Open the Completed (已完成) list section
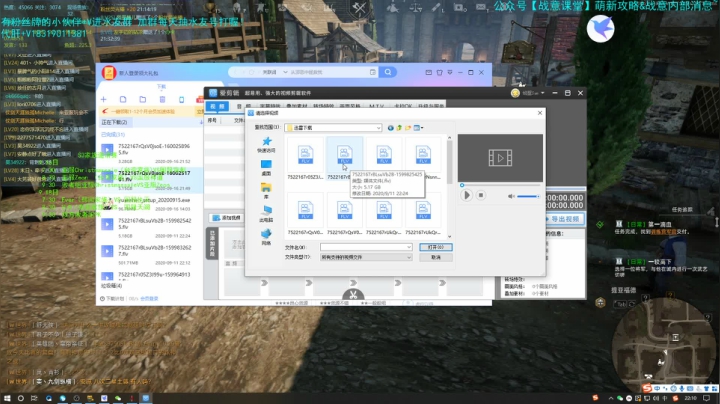This screenshot has width=720, height=404. 113,135
